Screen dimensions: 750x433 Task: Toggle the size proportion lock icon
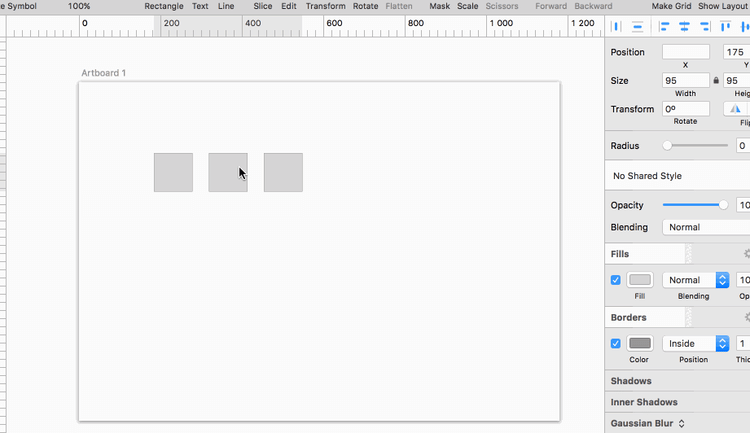pyautogui.click(x=716, y=80)
